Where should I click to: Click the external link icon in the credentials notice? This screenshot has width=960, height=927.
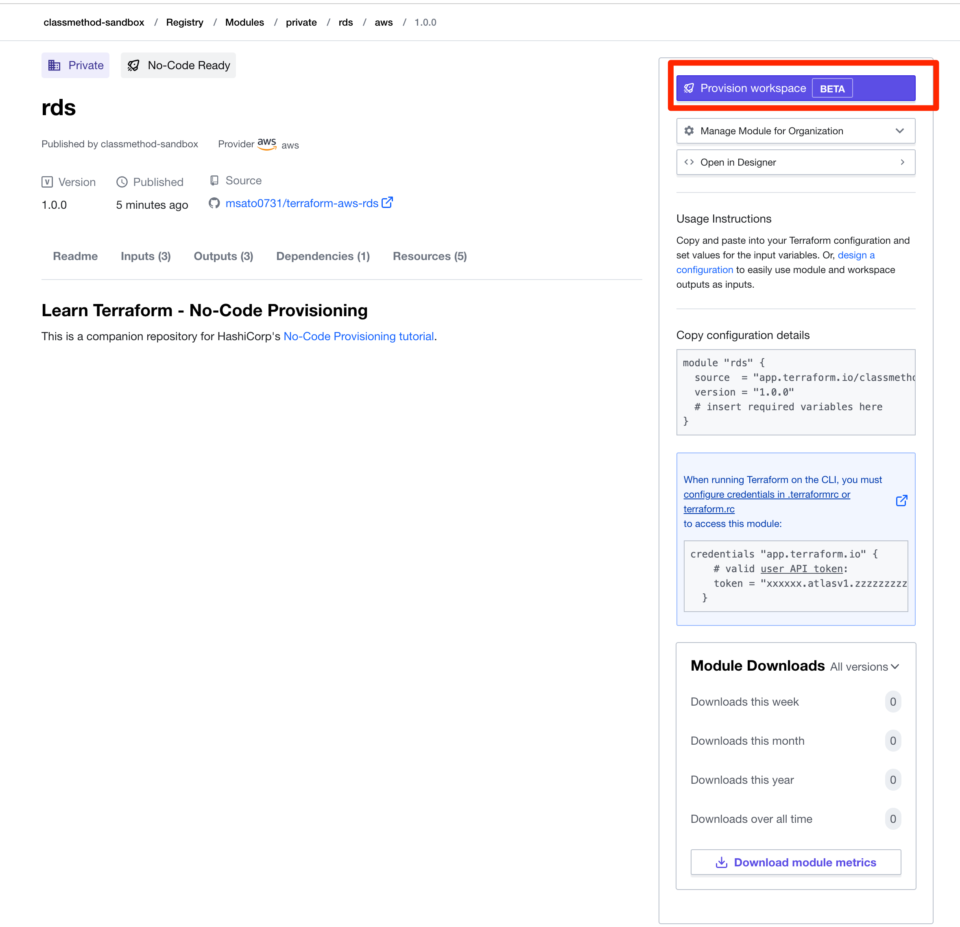901,500
